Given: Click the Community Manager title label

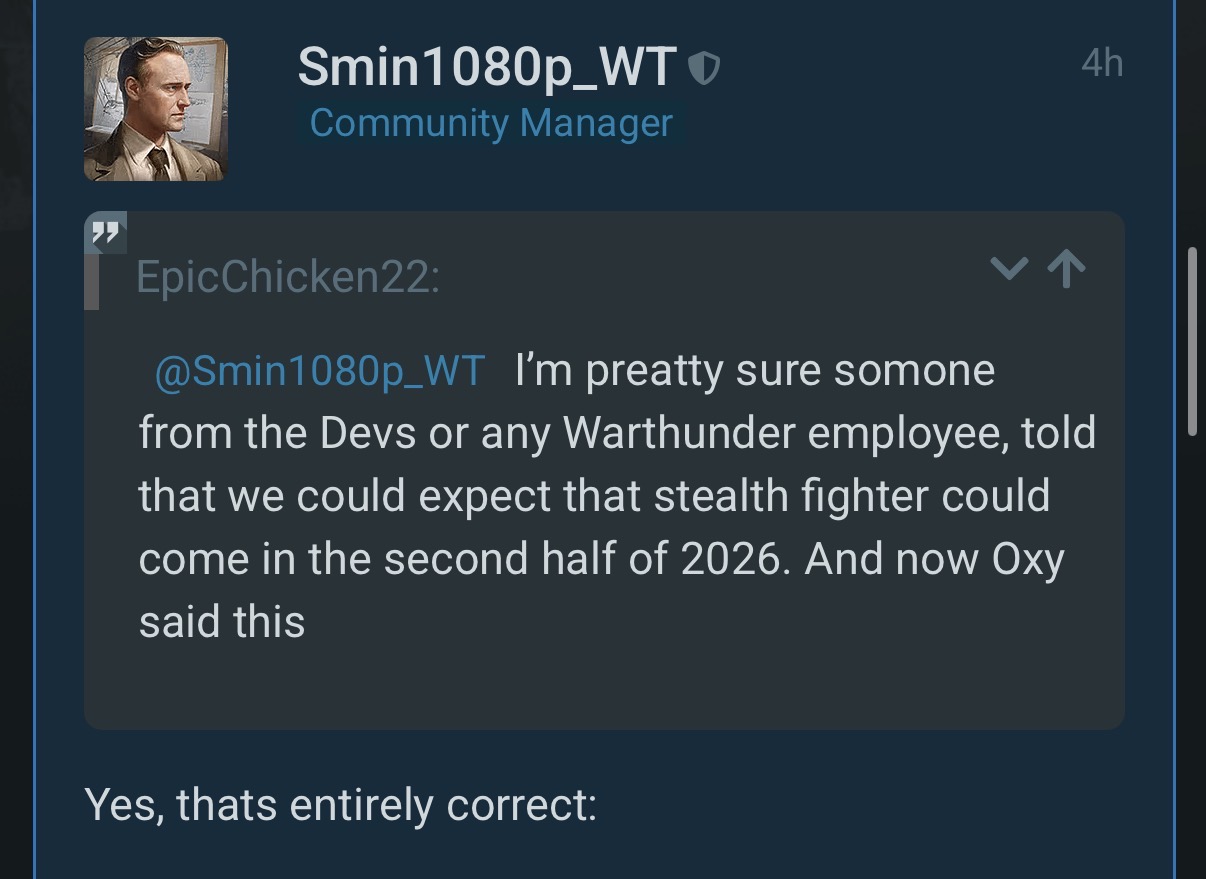Looking at the screenshot, I should pyautogui.click(x=491, y=123).
